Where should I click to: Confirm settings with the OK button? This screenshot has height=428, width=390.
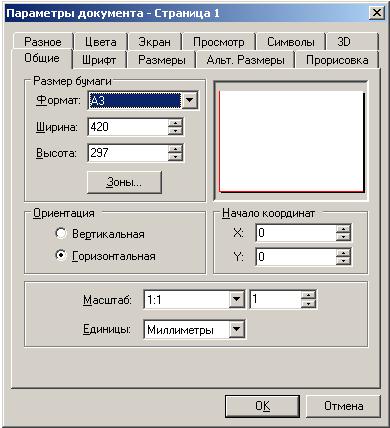(262, 406)
